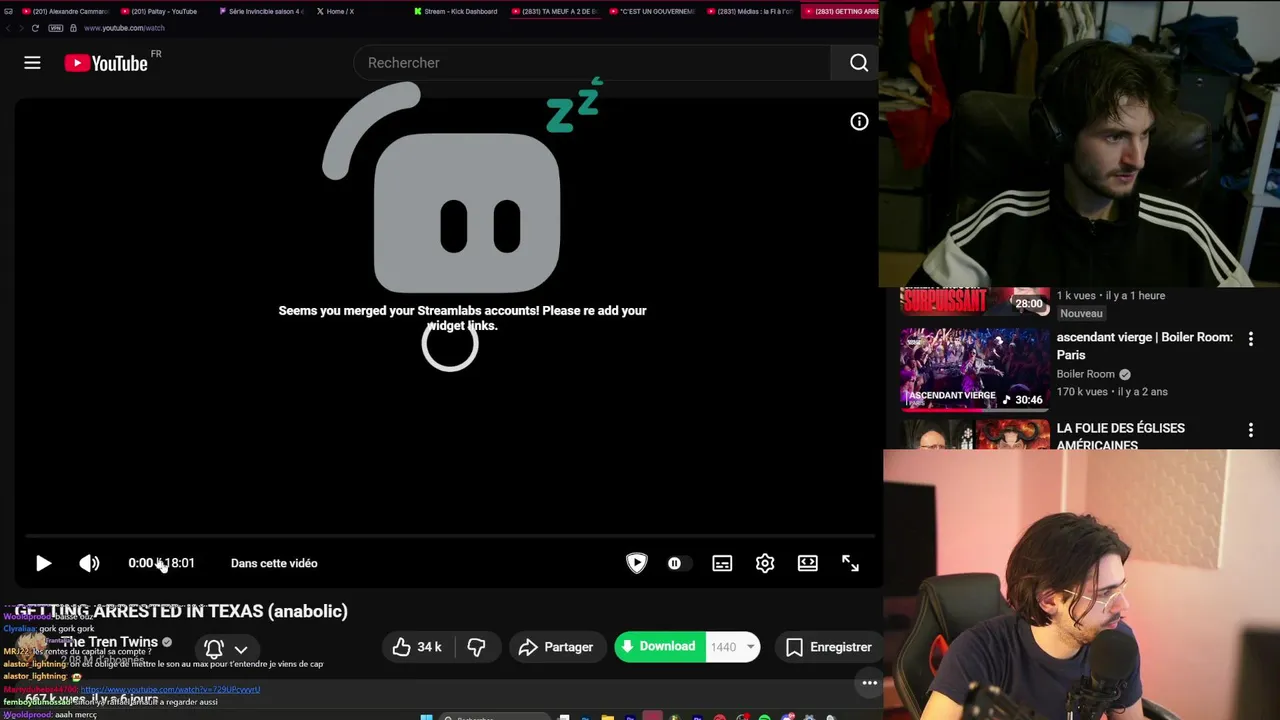The height and width of the screenshot is (720, 1280).
Task: Switch to Série Invincible saison 4 tab
Action: click(x=260, y=11)
